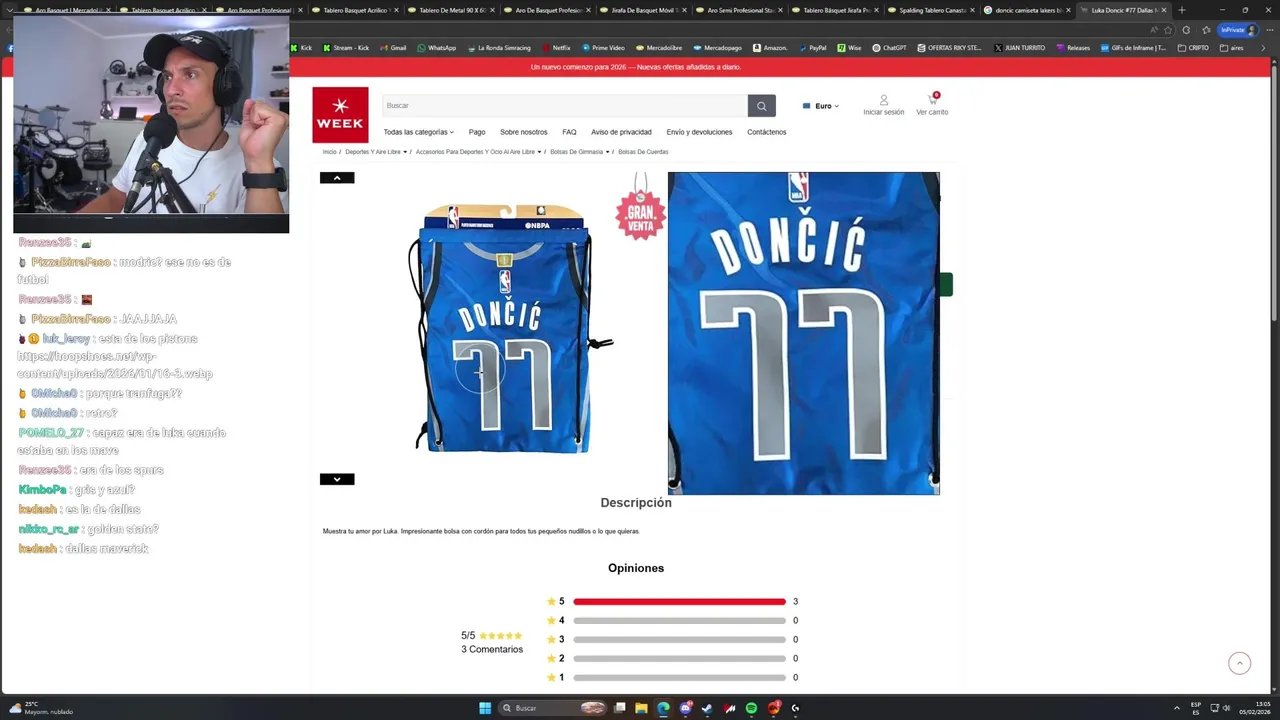This screenshot has width=1280, height=720.
Task: Open the PayPal bookmark
Action: (811, 48)
